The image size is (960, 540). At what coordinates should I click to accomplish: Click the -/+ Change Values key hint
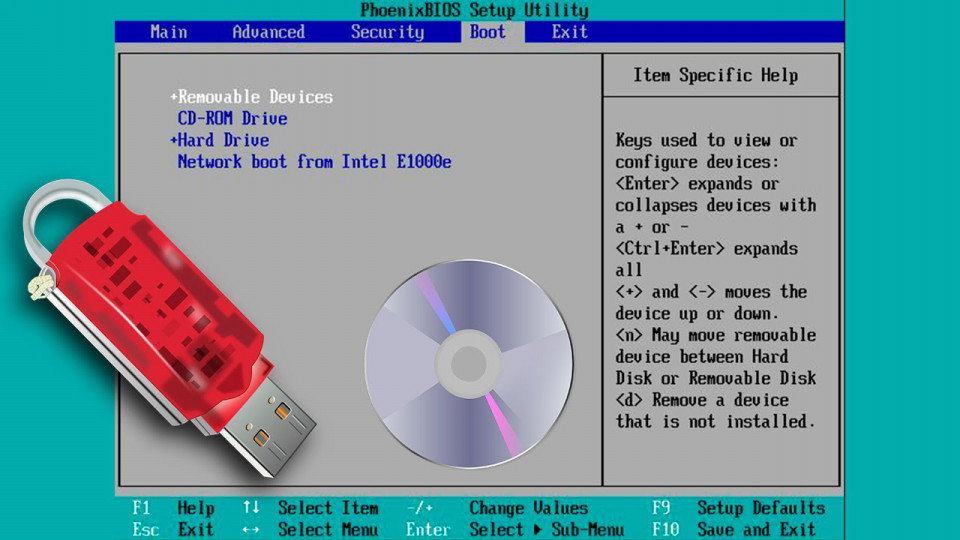point(498,508)
